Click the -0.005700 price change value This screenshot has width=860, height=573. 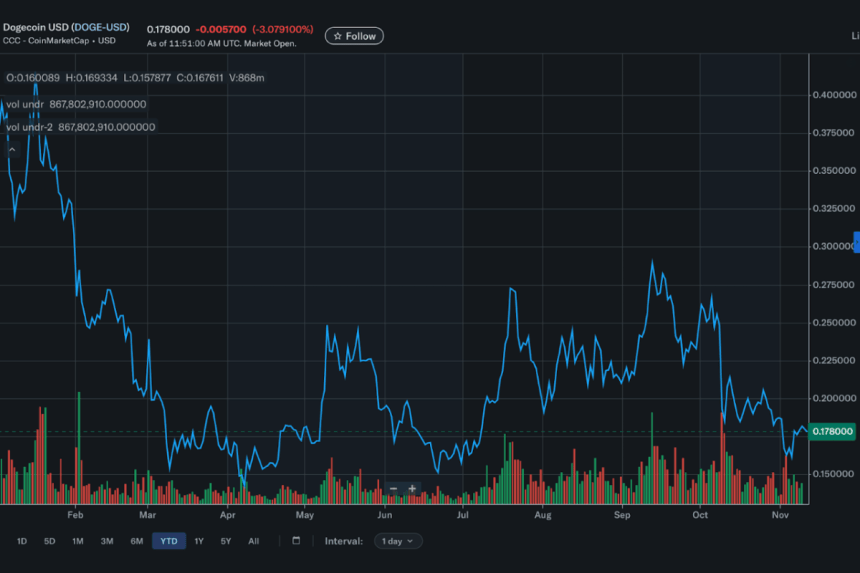[x=221, y=30]
